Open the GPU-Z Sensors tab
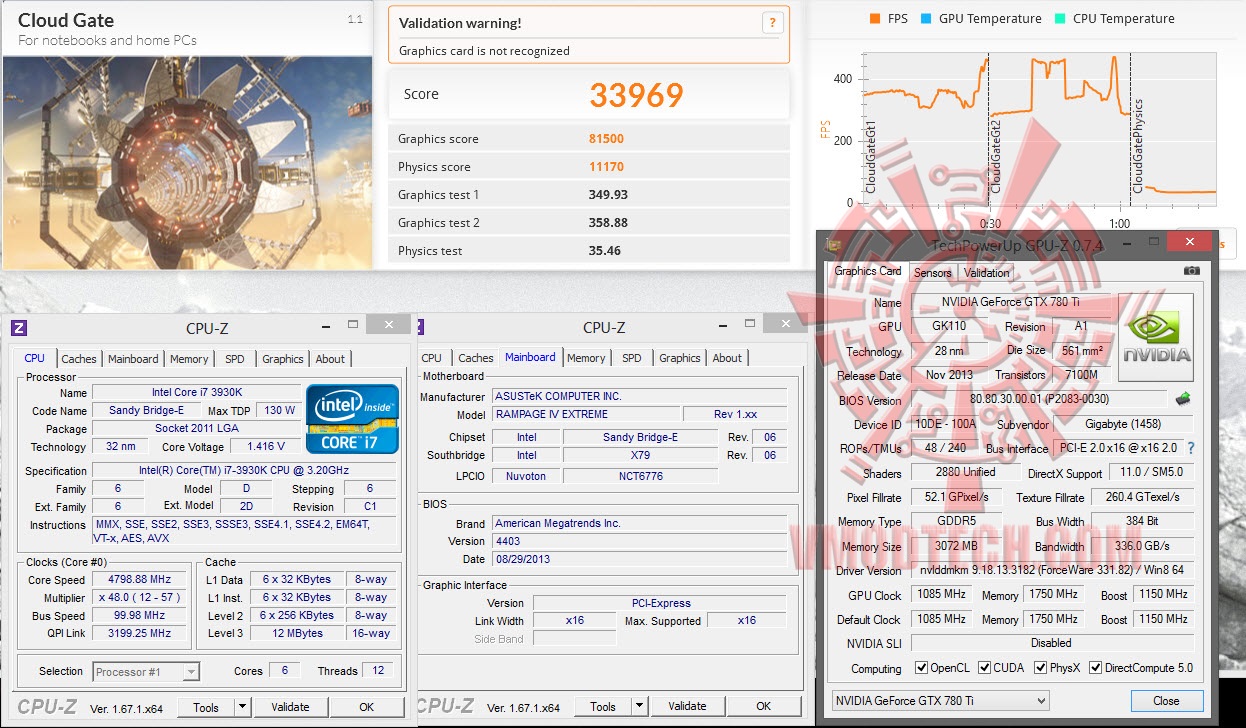The width and height of the screenshot is (1246, 728). 933,273
